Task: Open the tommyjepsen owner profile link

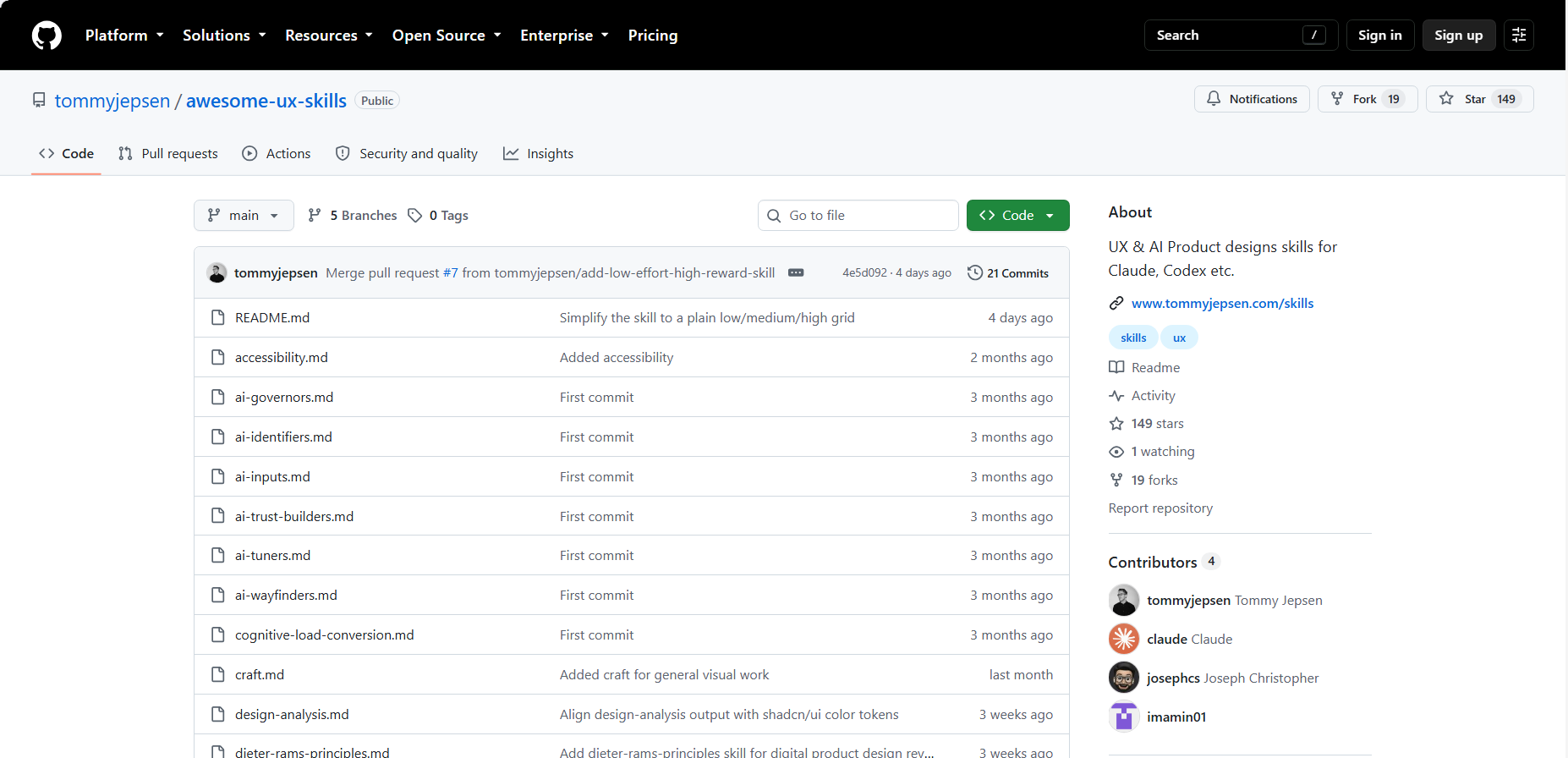Action: click(x=112, y=101)
